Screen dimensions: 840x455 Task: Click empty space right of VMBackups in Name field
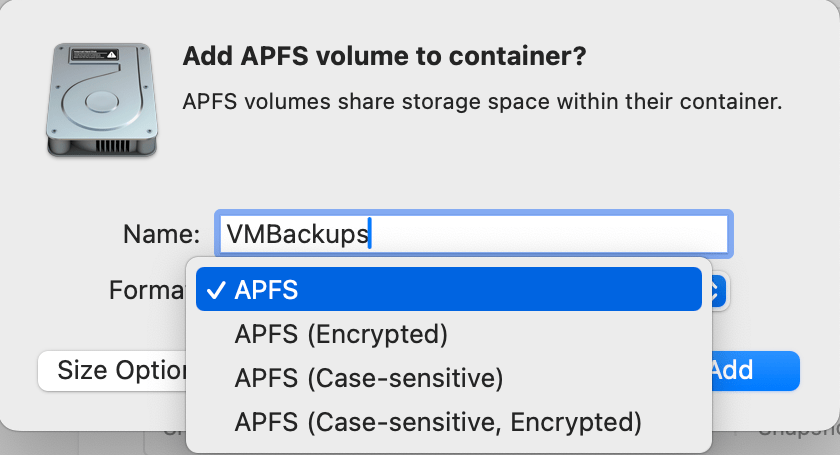[550, 234]
